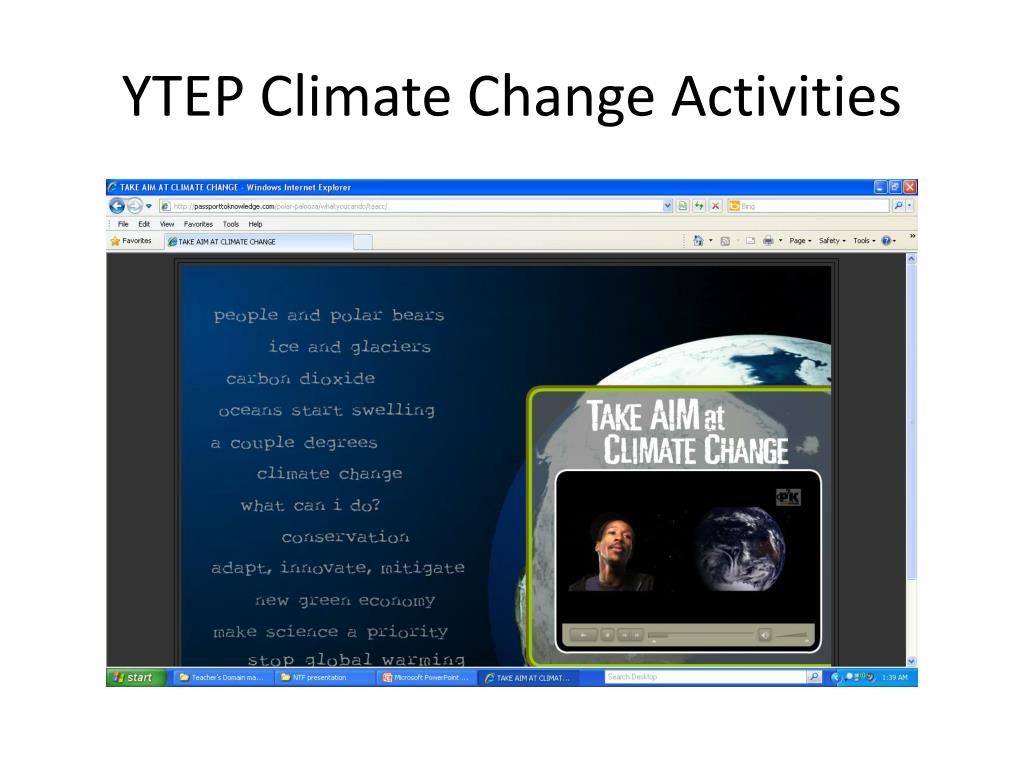Click the 'what can i do?' text
This screenshot has height=768, width=1024.
310,505
